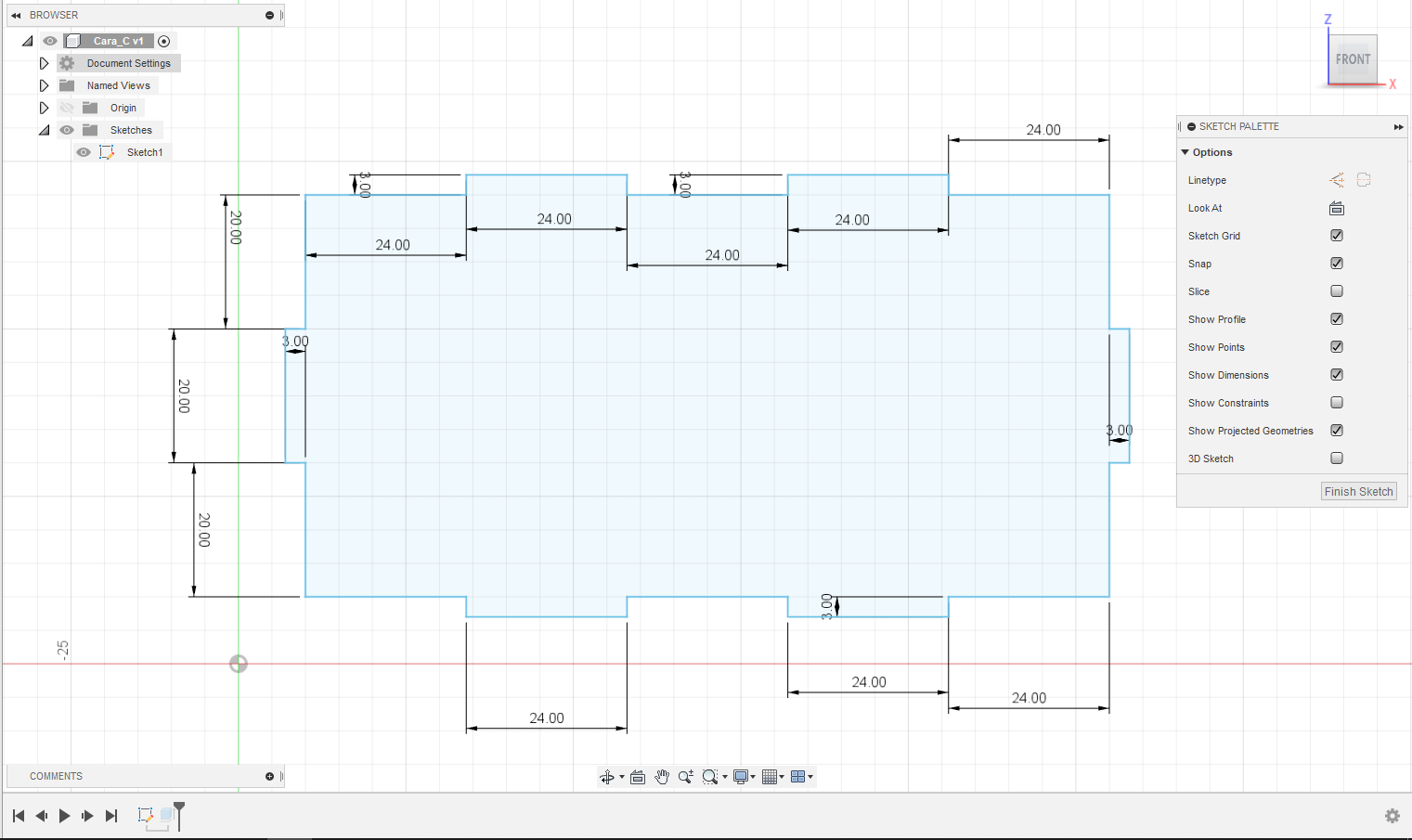Open timeline settings gear icon

coord(1393,816)
